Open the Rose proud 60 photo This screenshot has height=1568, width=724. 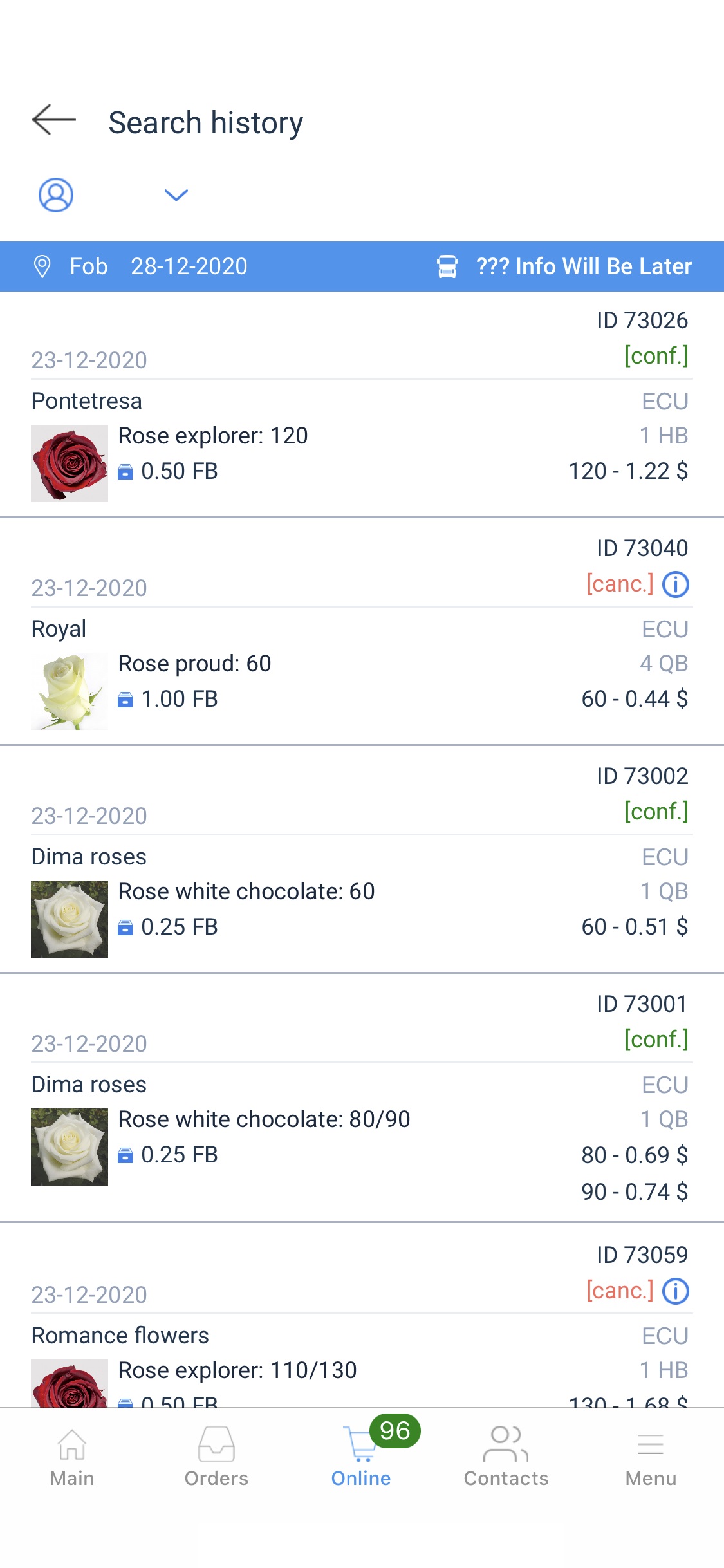tap(70, 691)
